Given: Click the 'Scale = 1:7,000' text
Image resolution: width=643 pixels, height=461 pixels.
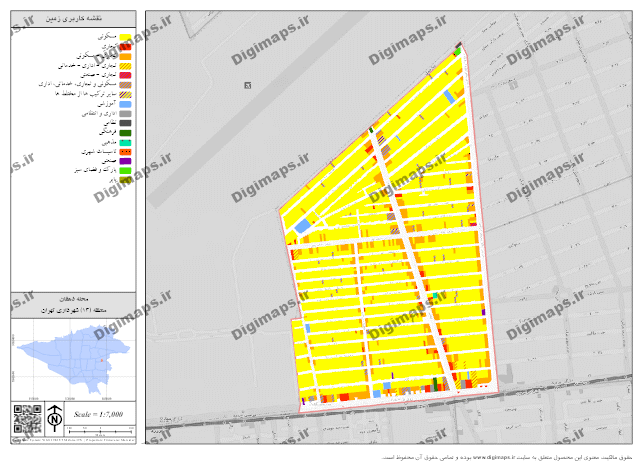Looking at the screenshot, I should coord(98,414).
